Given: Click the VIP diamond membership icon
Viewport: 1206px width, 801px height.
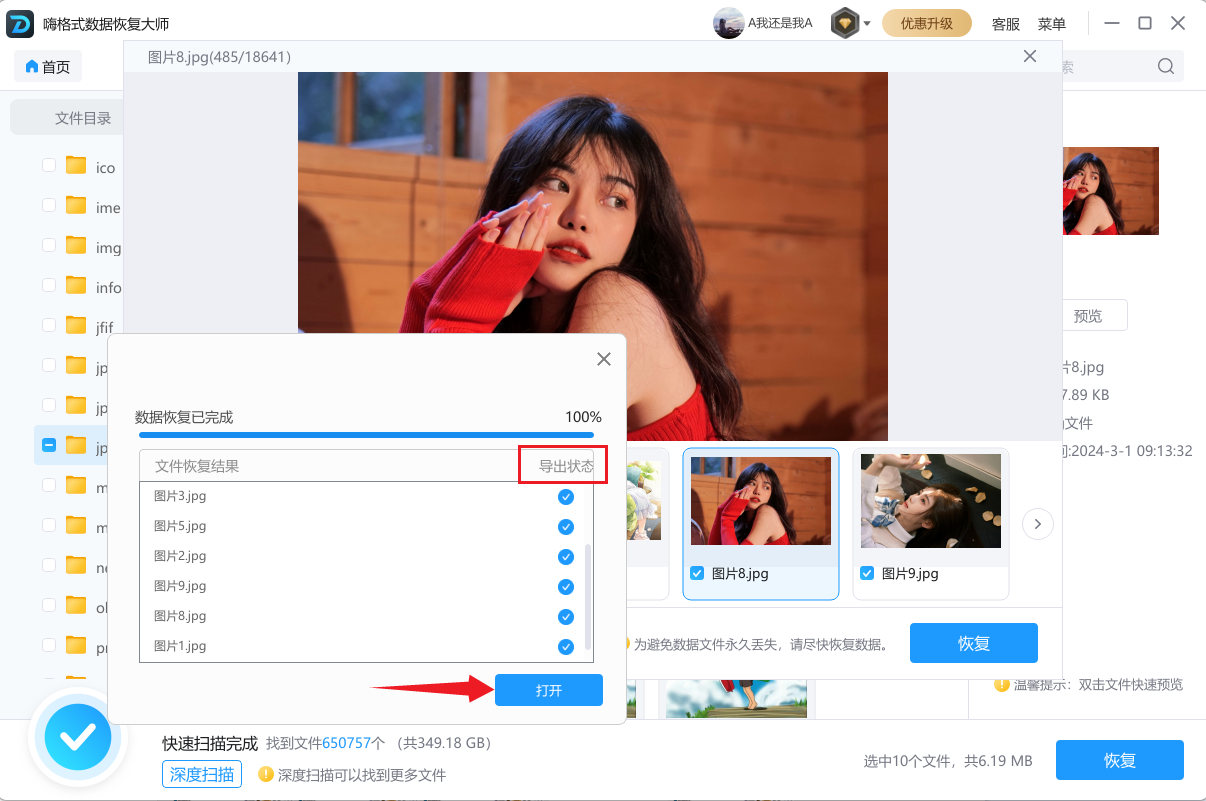Looking at the screenshot, I should pyautogui.click(x=845, y=22).
